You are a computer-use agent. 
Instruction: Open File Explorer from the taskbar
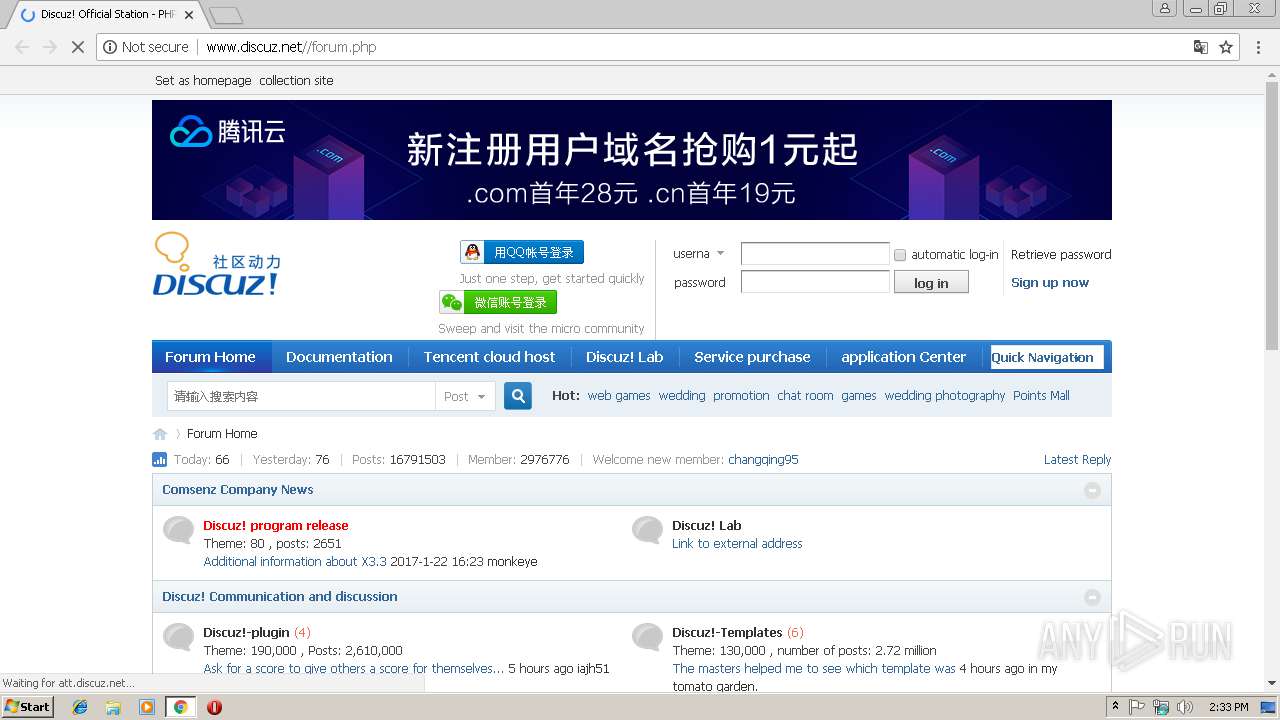[113, 707]
